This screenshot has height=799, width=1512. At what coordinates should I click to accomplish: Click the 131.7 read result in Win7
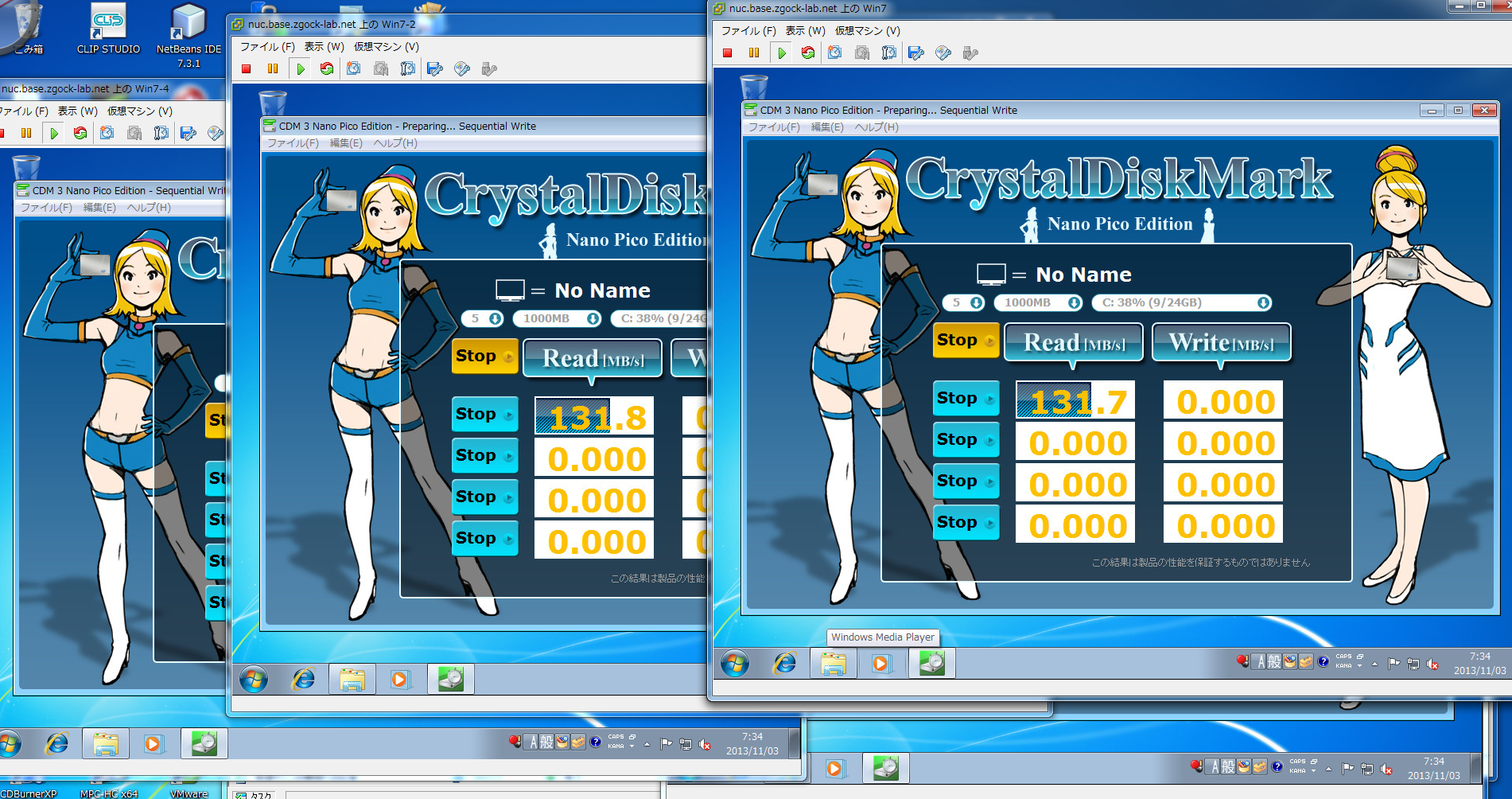pyautogui.click(x=1075, y=399)
